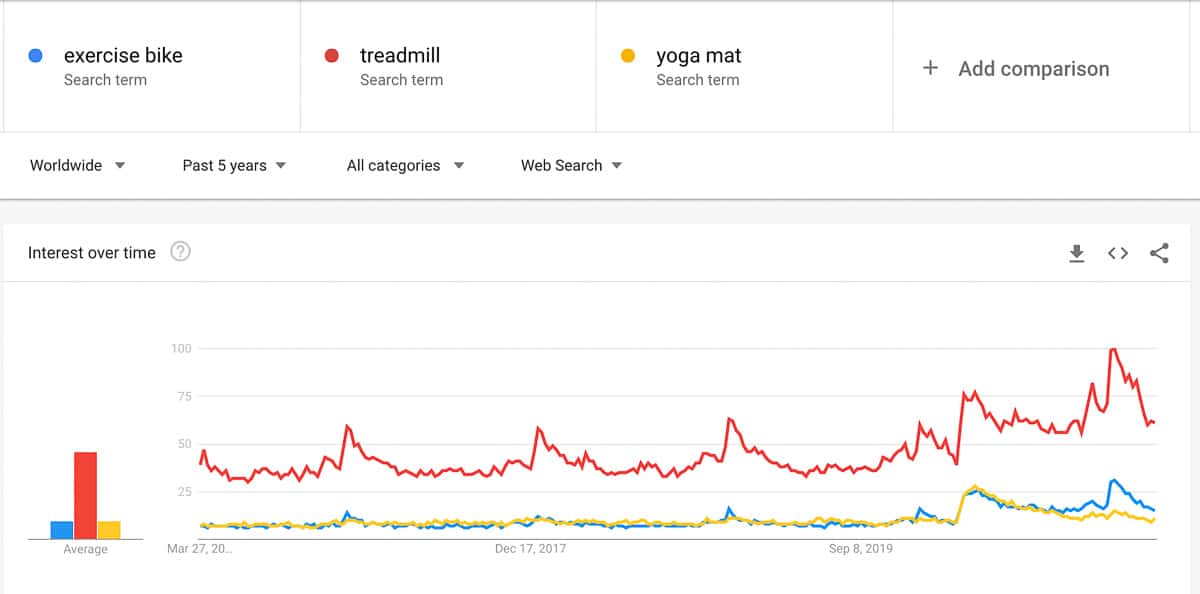The height and width of the screenshot is (594, 1200).
Task: Edit the yoga mat search term
Action: tap(698, 56)
